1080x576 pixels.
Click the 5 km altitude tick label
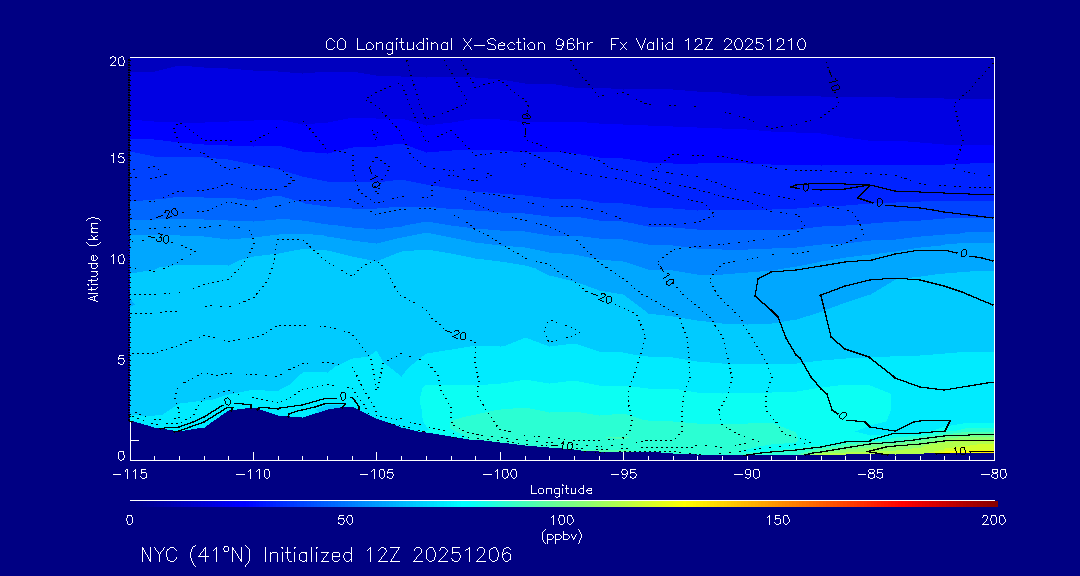pos(122,360)
